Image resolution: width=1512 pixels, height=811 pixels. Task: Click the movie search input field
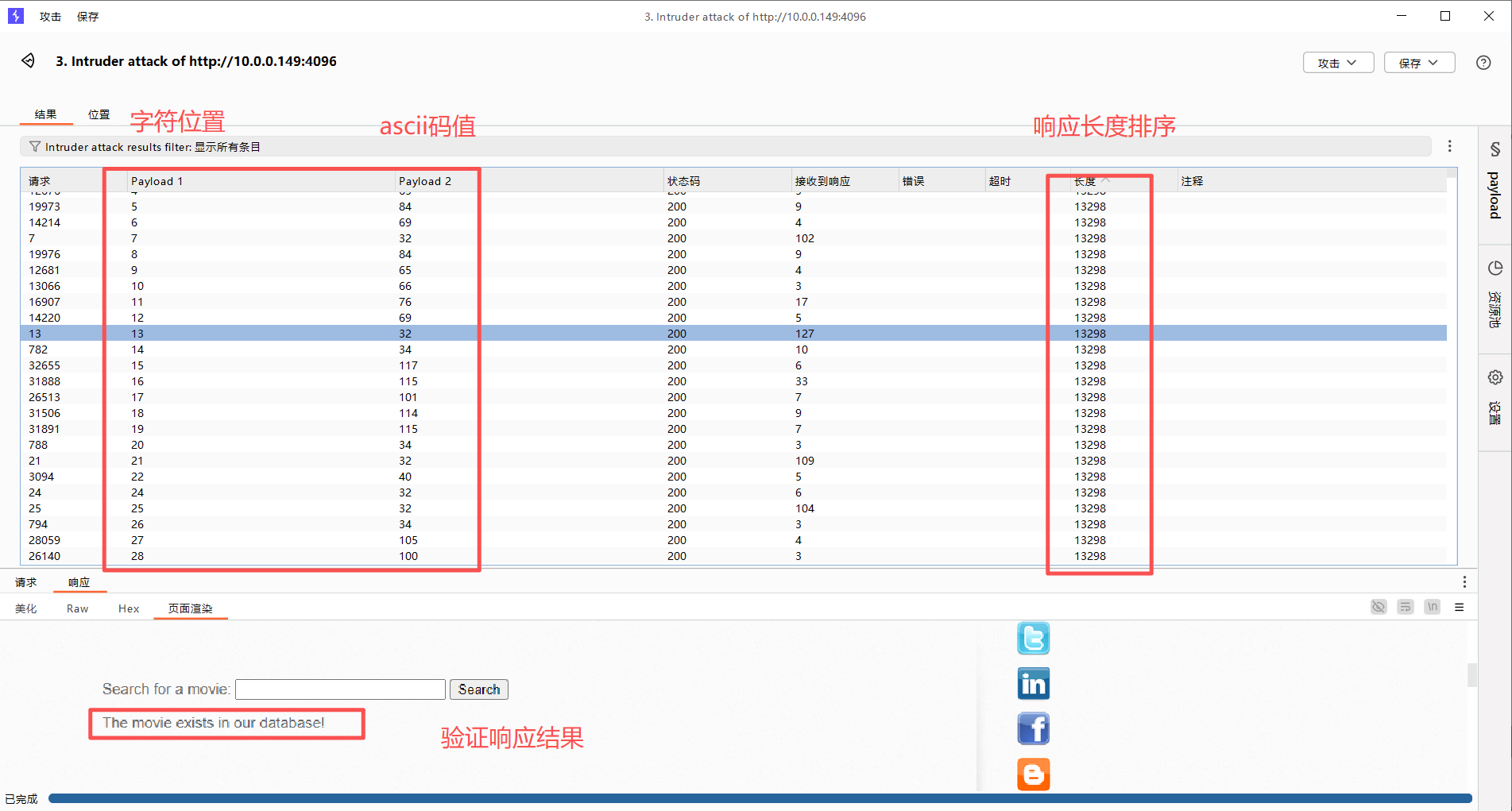(x=340, y=689)
